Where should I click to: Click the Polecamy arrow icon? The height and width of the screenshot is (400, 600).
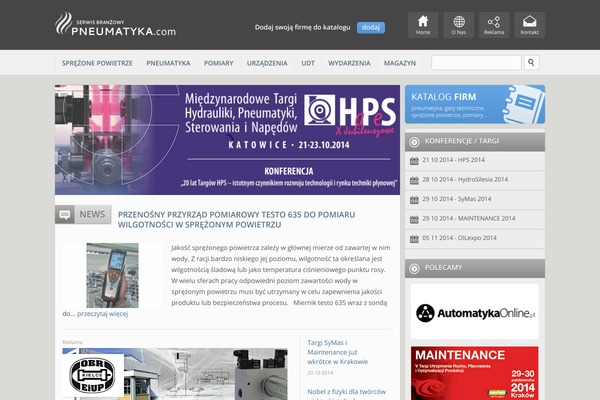click(x=414, y=268)
